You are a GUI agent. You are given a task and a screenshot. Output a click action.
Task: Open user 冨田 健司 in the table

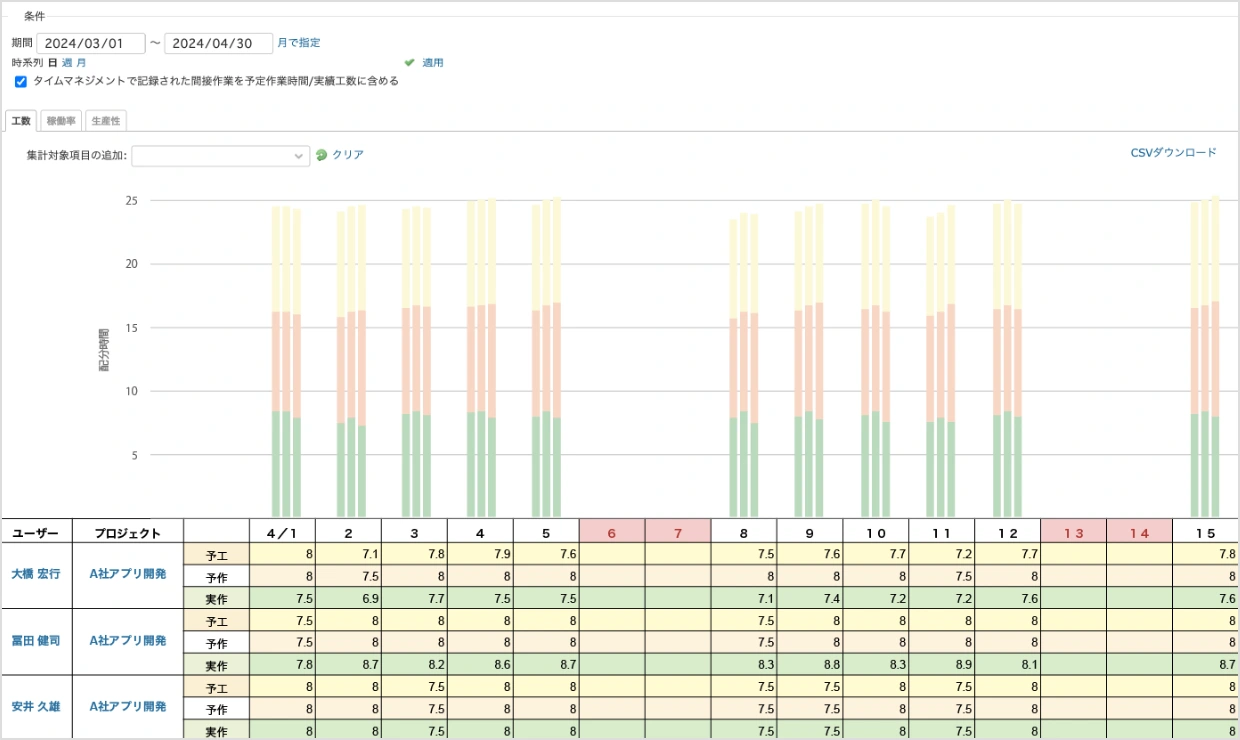(36, 640)
